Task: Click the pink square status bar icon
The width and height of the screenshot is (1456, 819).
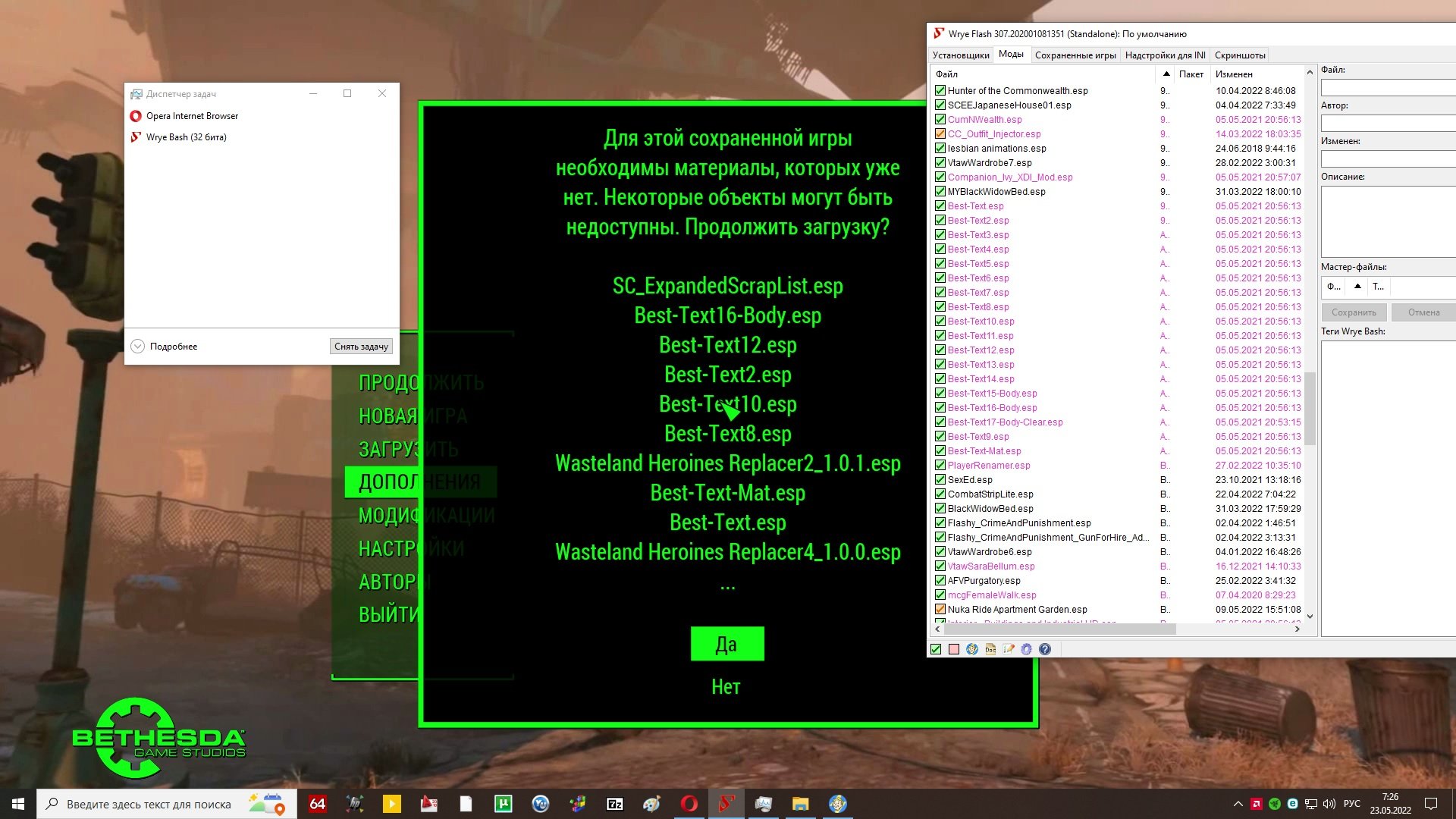Action: click(x=954, y=649)
